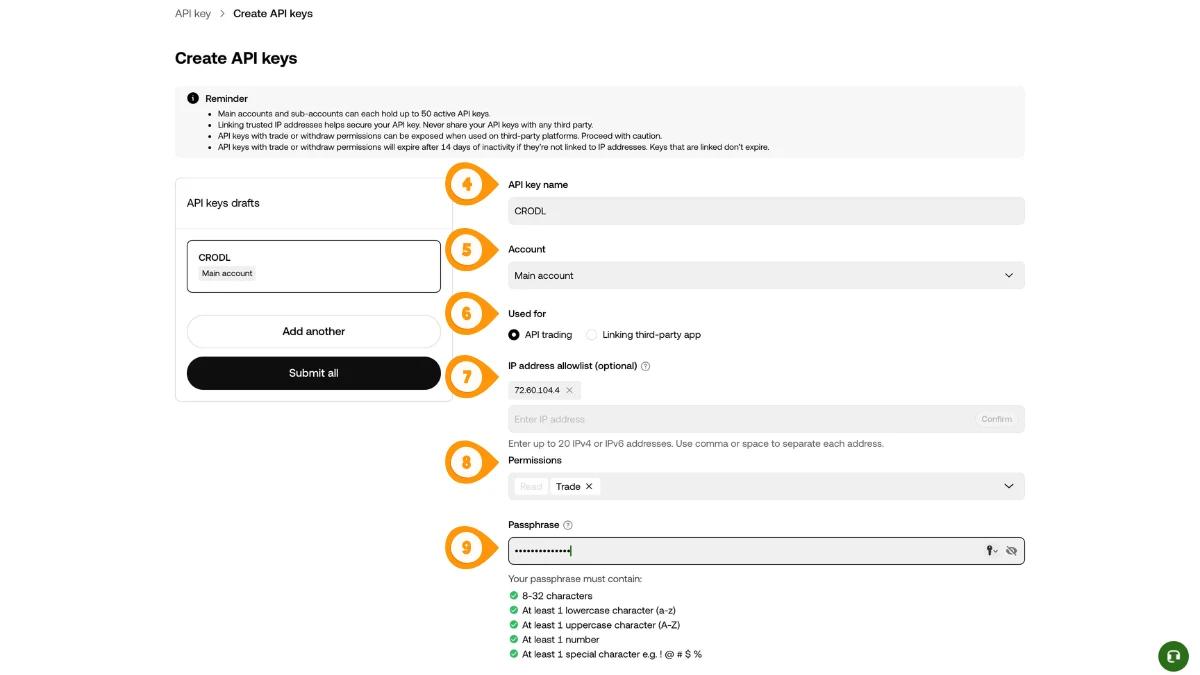Remove the Trade permission tag
1200x675 pixels.
pyautogui.click(x=589, y=487)
